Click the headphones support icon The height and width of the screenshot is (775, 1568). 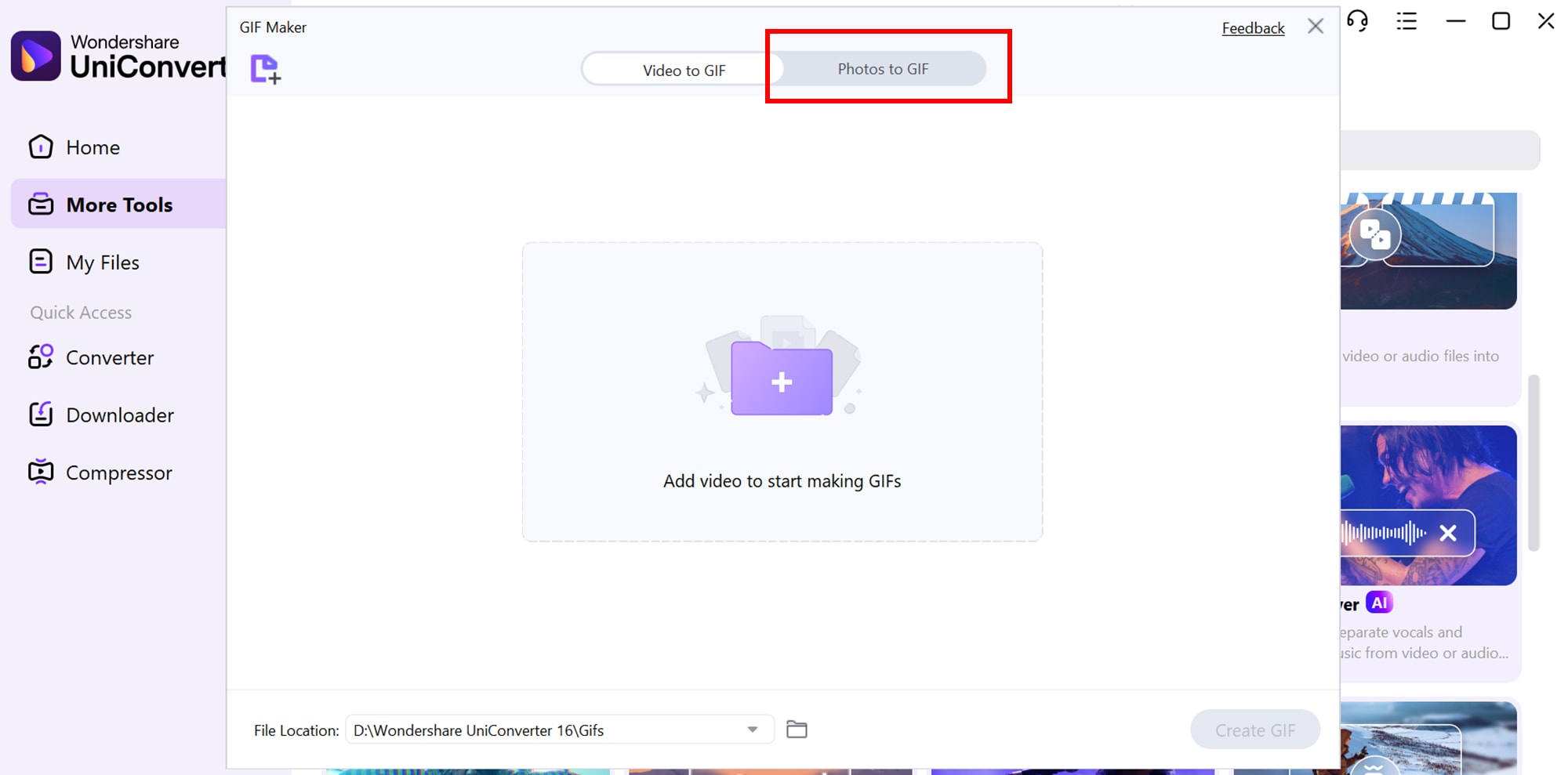1359,22
